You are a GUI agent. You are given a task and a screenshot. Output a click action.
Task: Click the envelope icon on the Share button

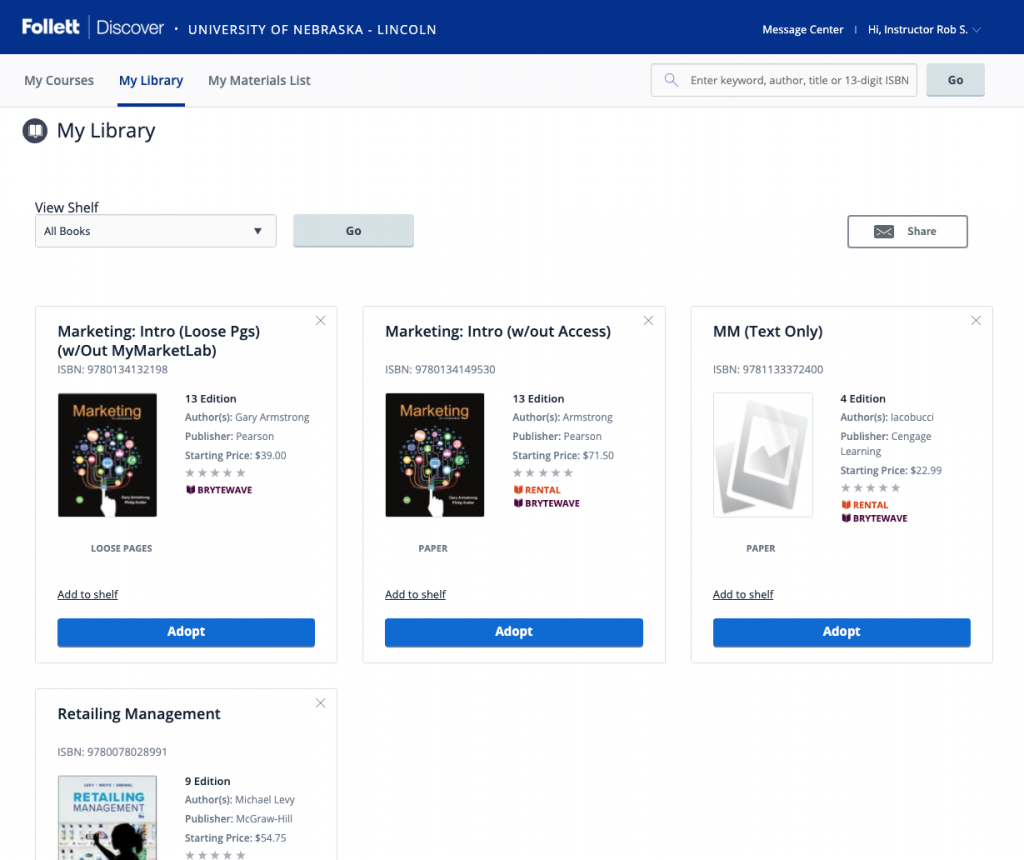pos(884,231)
